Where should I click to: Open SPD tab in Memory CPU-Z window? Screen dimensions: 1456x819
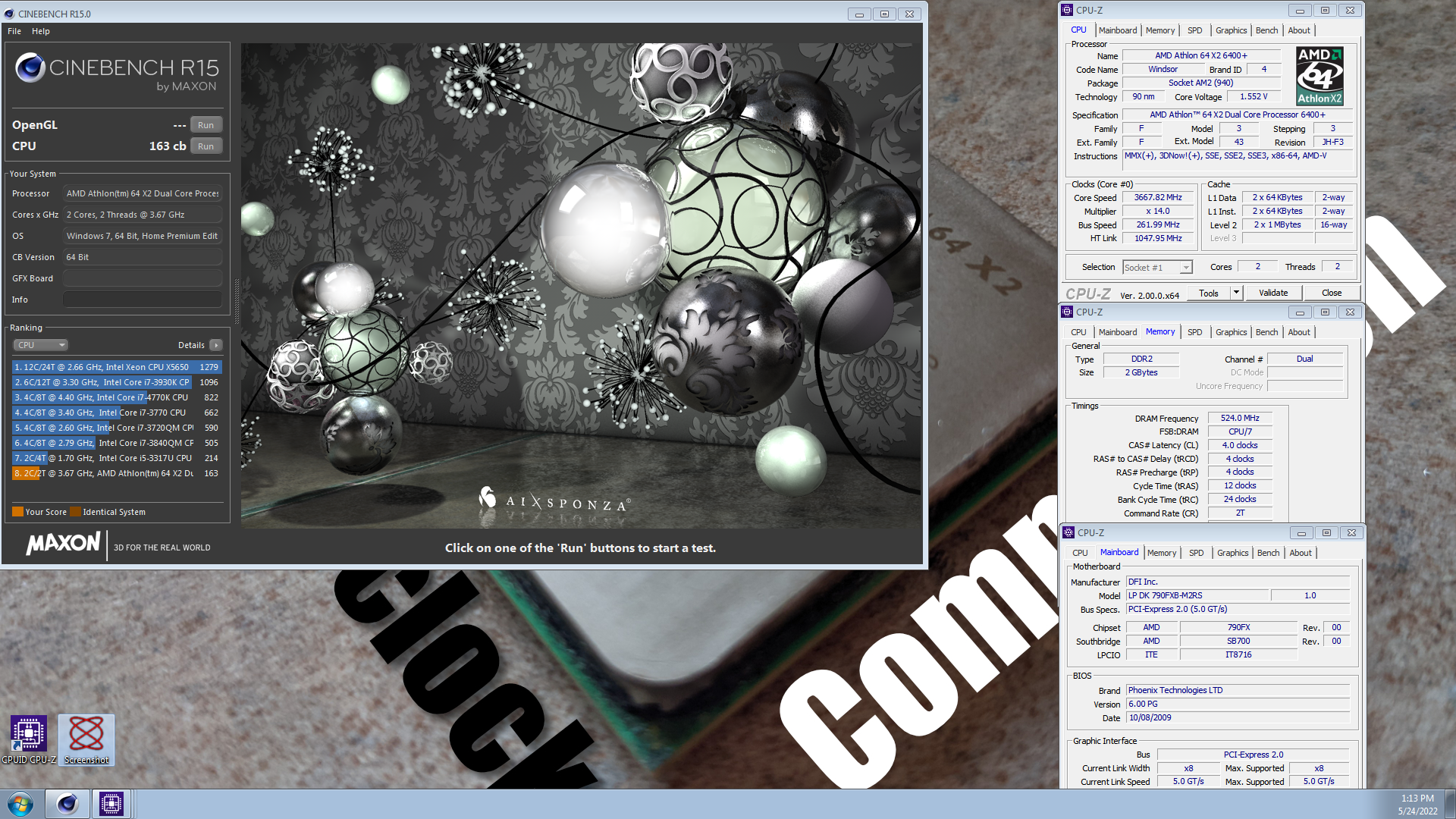tap(1195, 332)
